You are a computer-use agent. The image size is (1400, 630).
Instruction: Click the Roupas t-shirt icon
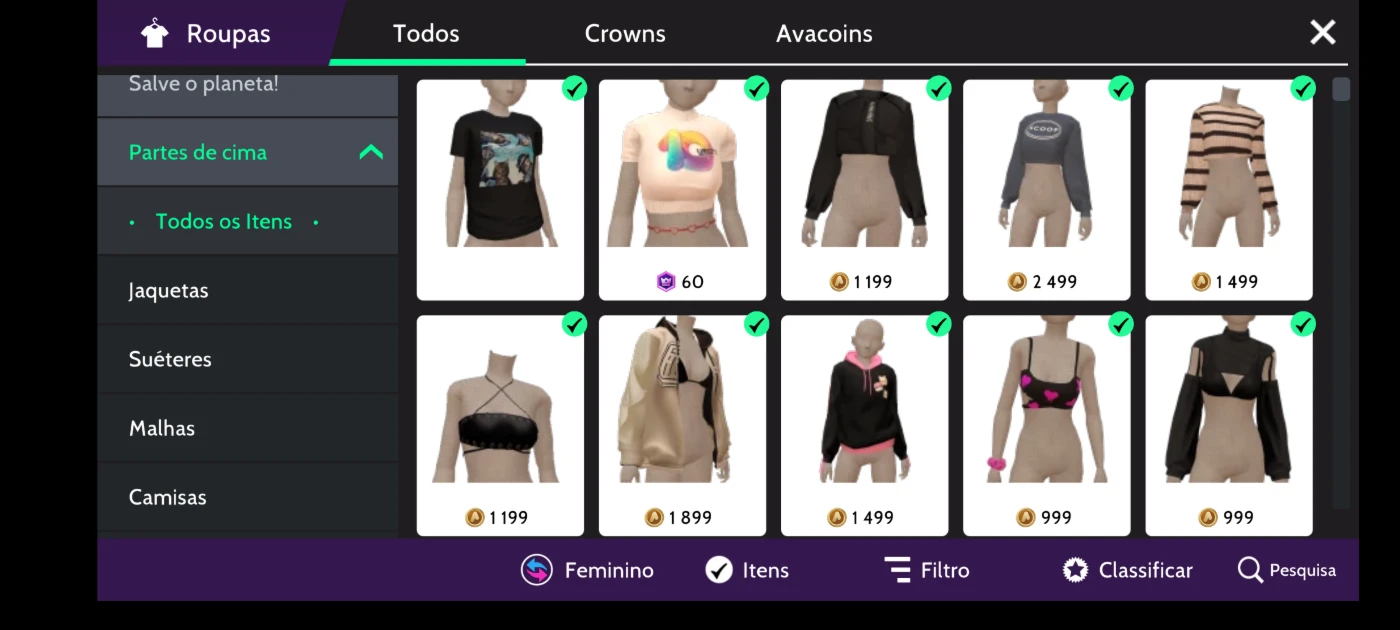coord(155,34)
